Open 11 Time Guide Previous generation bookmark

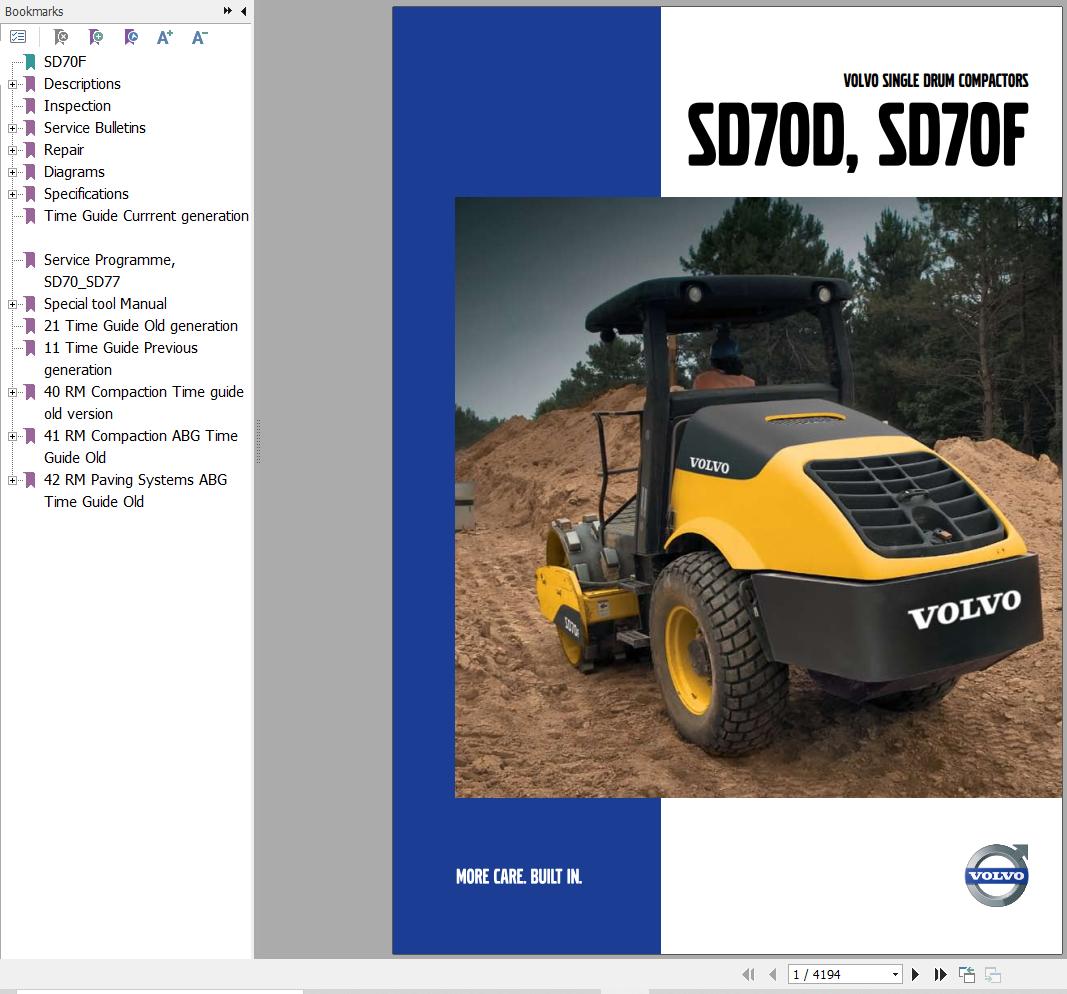(x=121, y=359)
